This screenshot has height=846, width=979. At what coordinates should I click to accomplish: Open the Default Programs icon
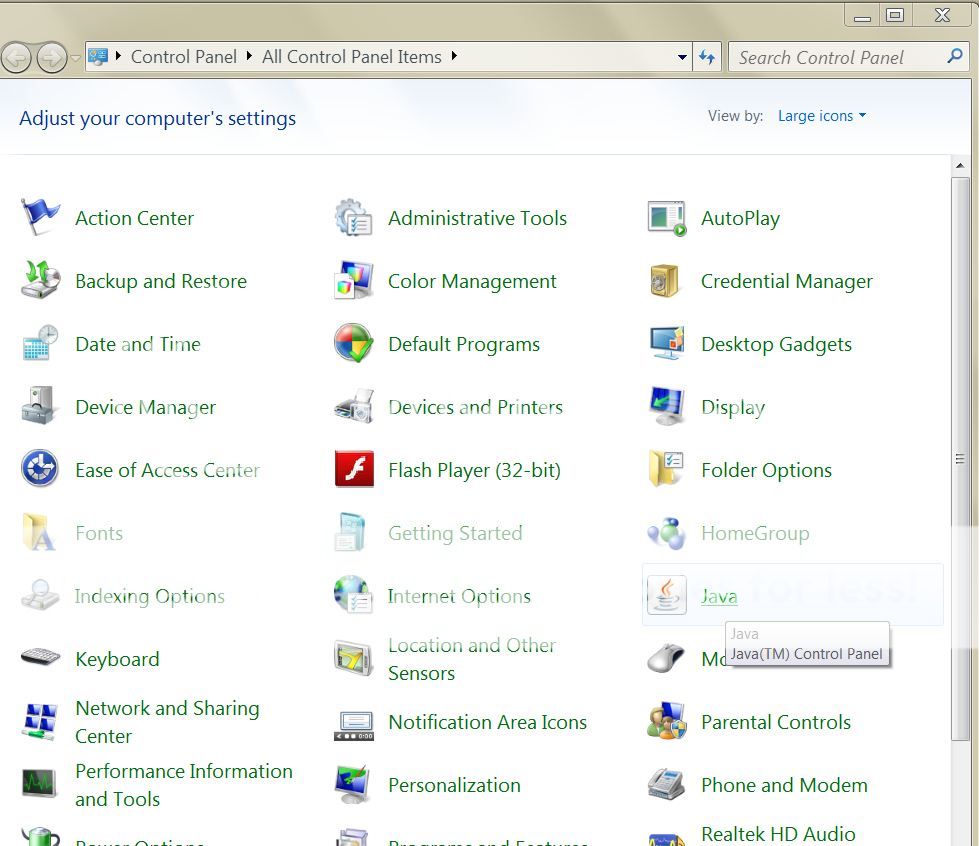[353, 343]
